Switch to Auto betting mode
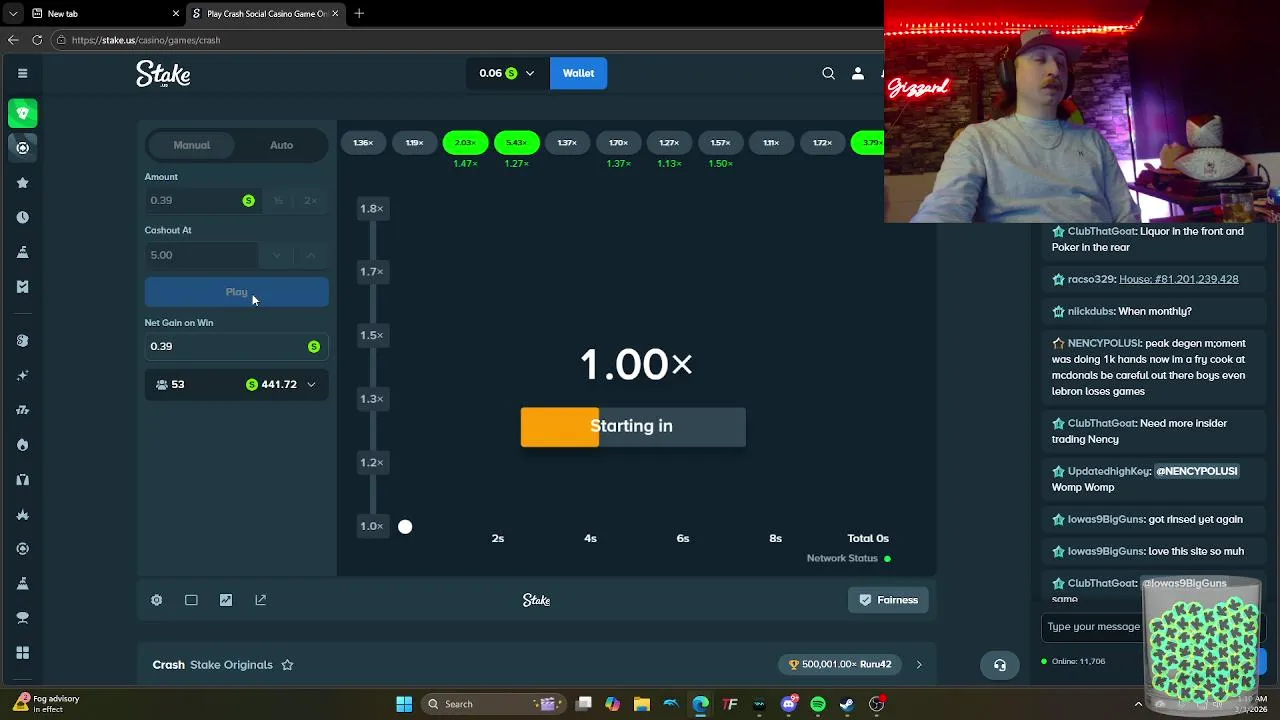1280x720 pixels. tap(281, 145)
